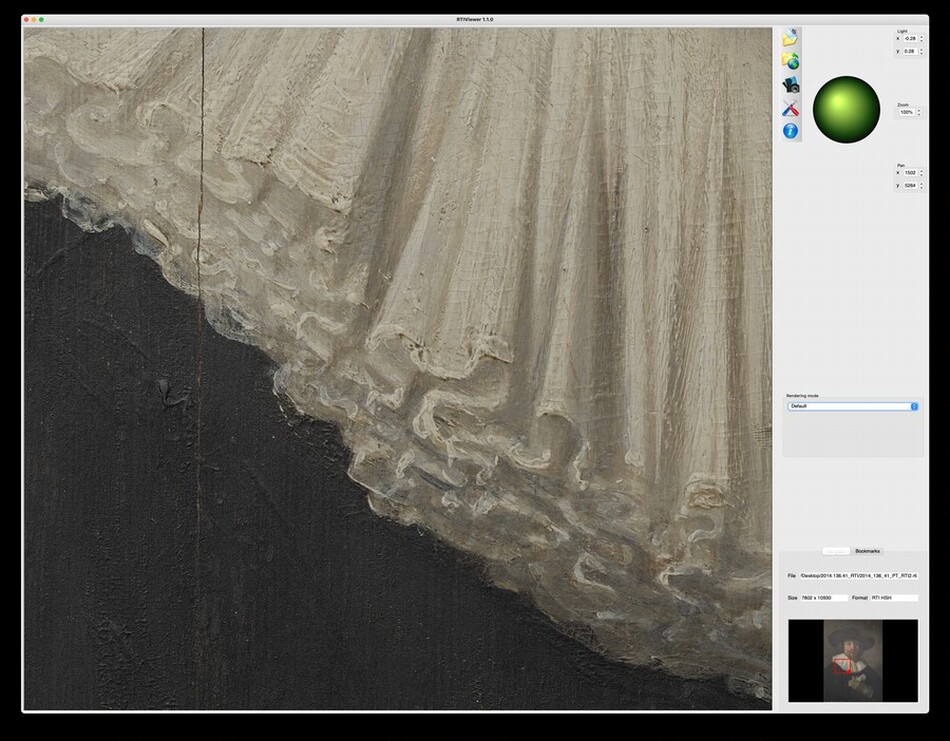Click the Pan y value field
Image resolution: width=950 pixels, height=741 pixels.
(x=910, y=185)
